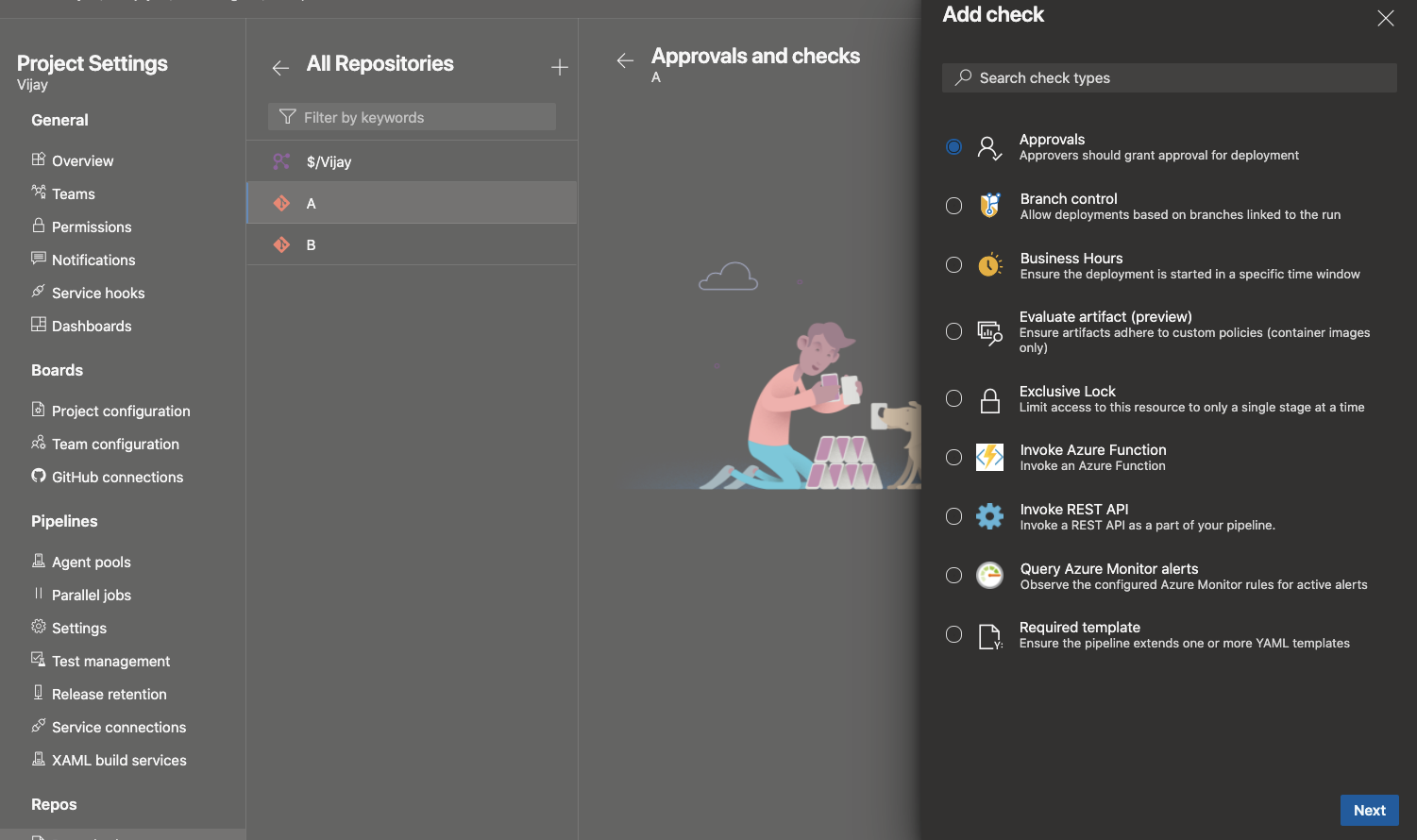1417x840 pixels.
Task: Click the Project configuration document icon
Action: click(39, 409)
